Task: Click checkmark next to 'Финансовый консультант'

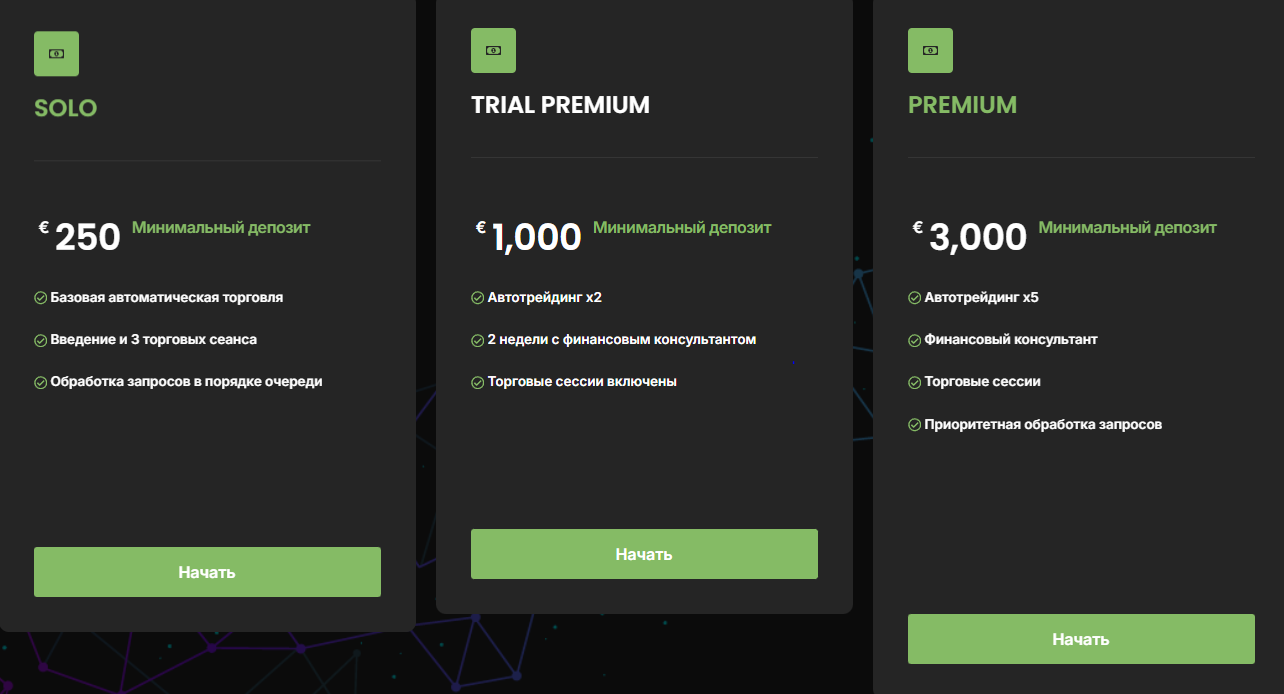Action: (914, 339)
